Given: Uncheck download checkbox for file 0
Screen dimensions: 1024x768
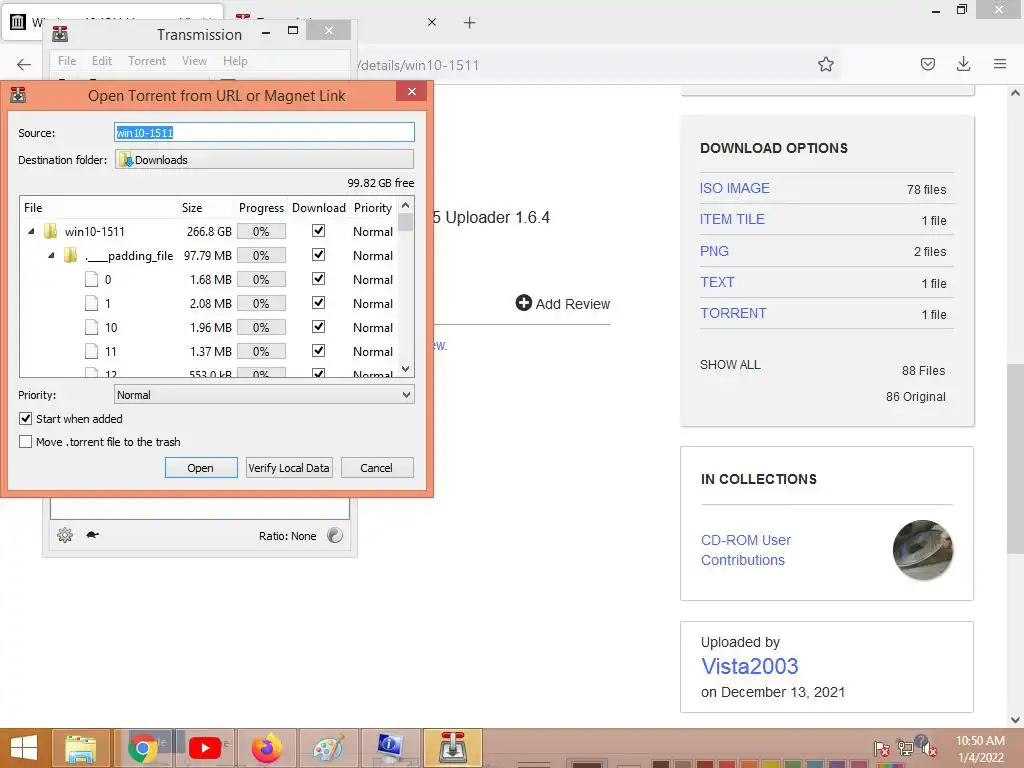Looking at the screenshot, I should 318,279.
